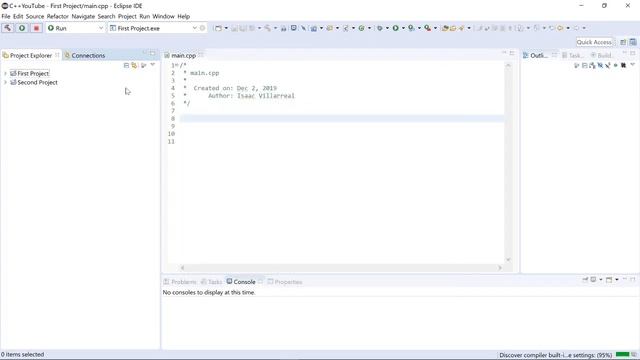Screen dimensions: 640x360
Task: Click the green Launch button in launch bar
Action: click(22, 28)
